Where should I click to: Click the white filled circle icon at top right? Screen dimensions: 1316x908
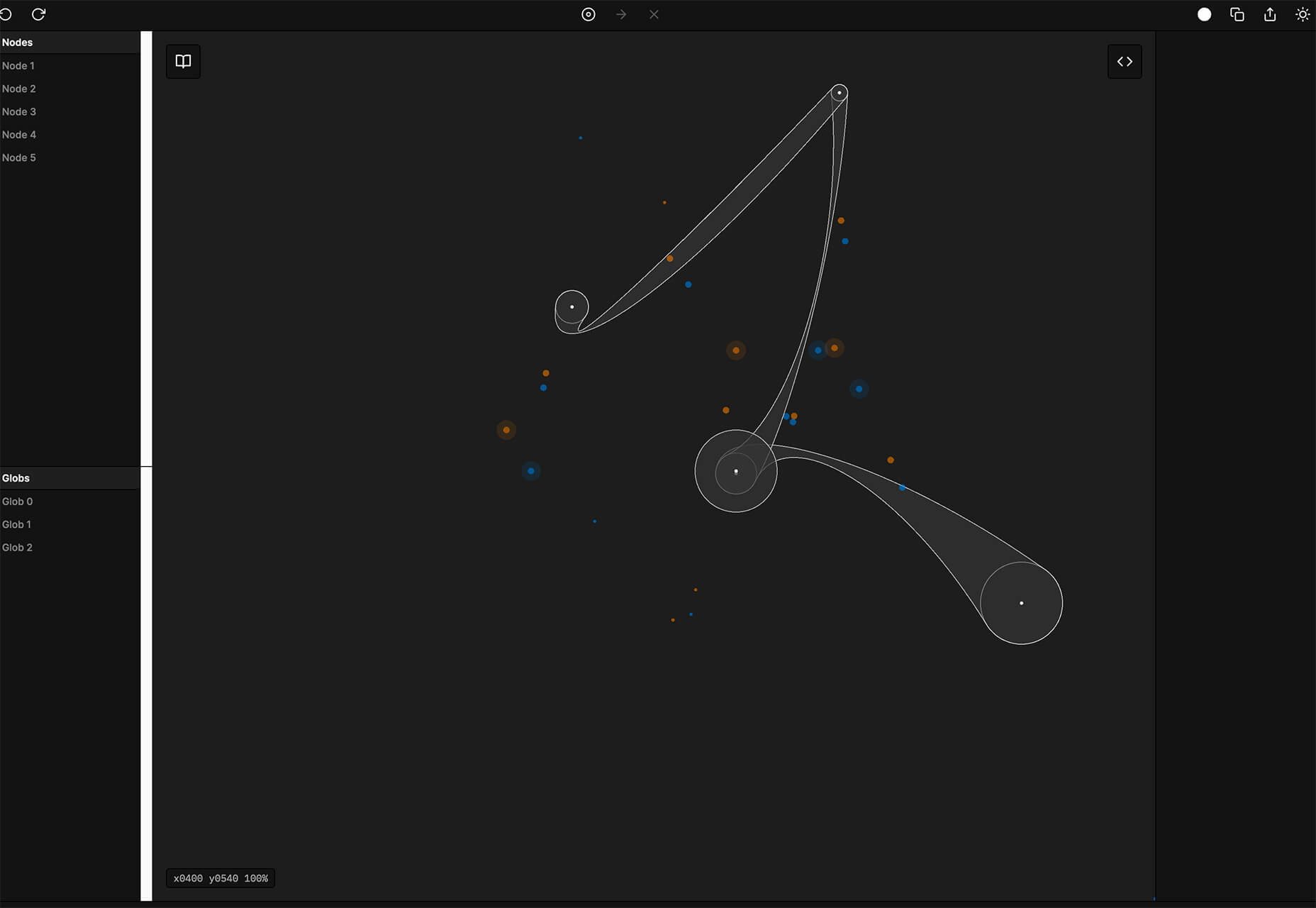(x=1204, y=14)
